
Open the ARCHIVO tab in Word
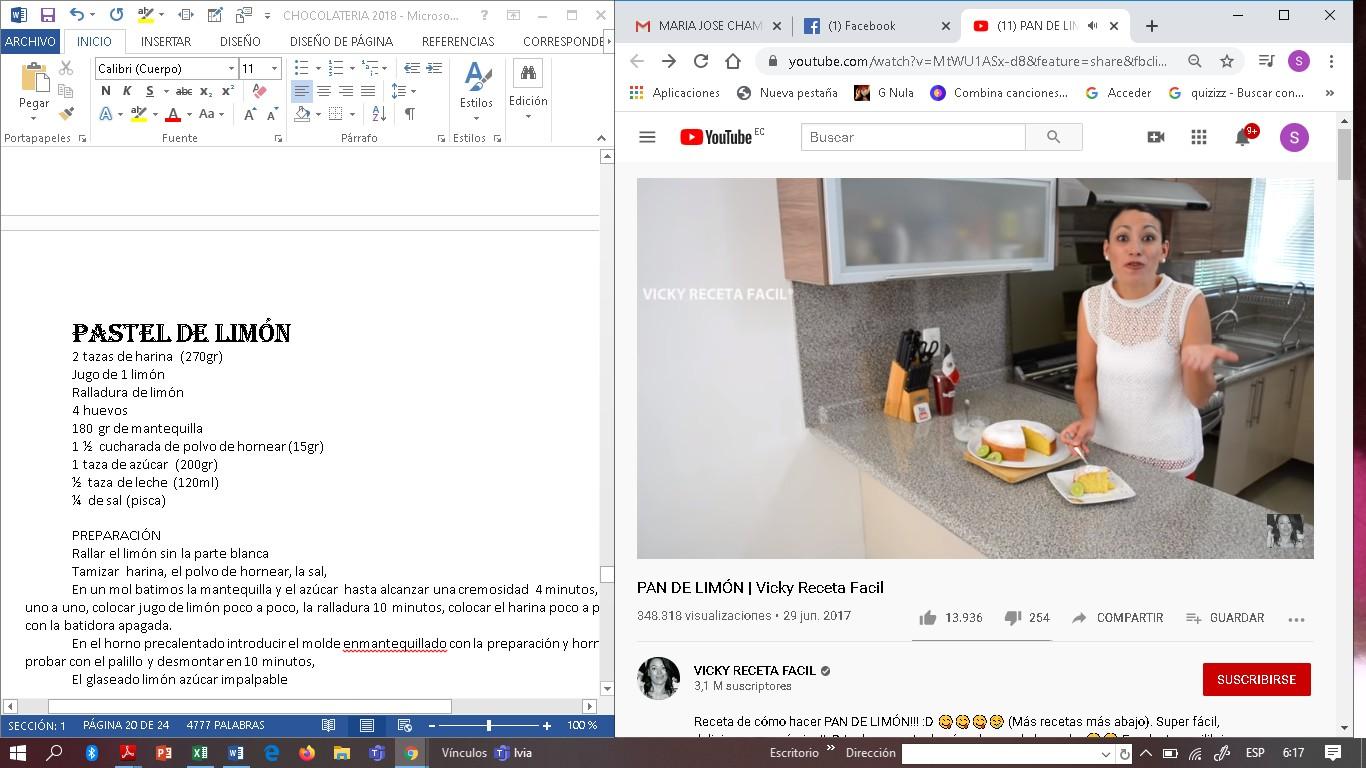tap(30, 41)
